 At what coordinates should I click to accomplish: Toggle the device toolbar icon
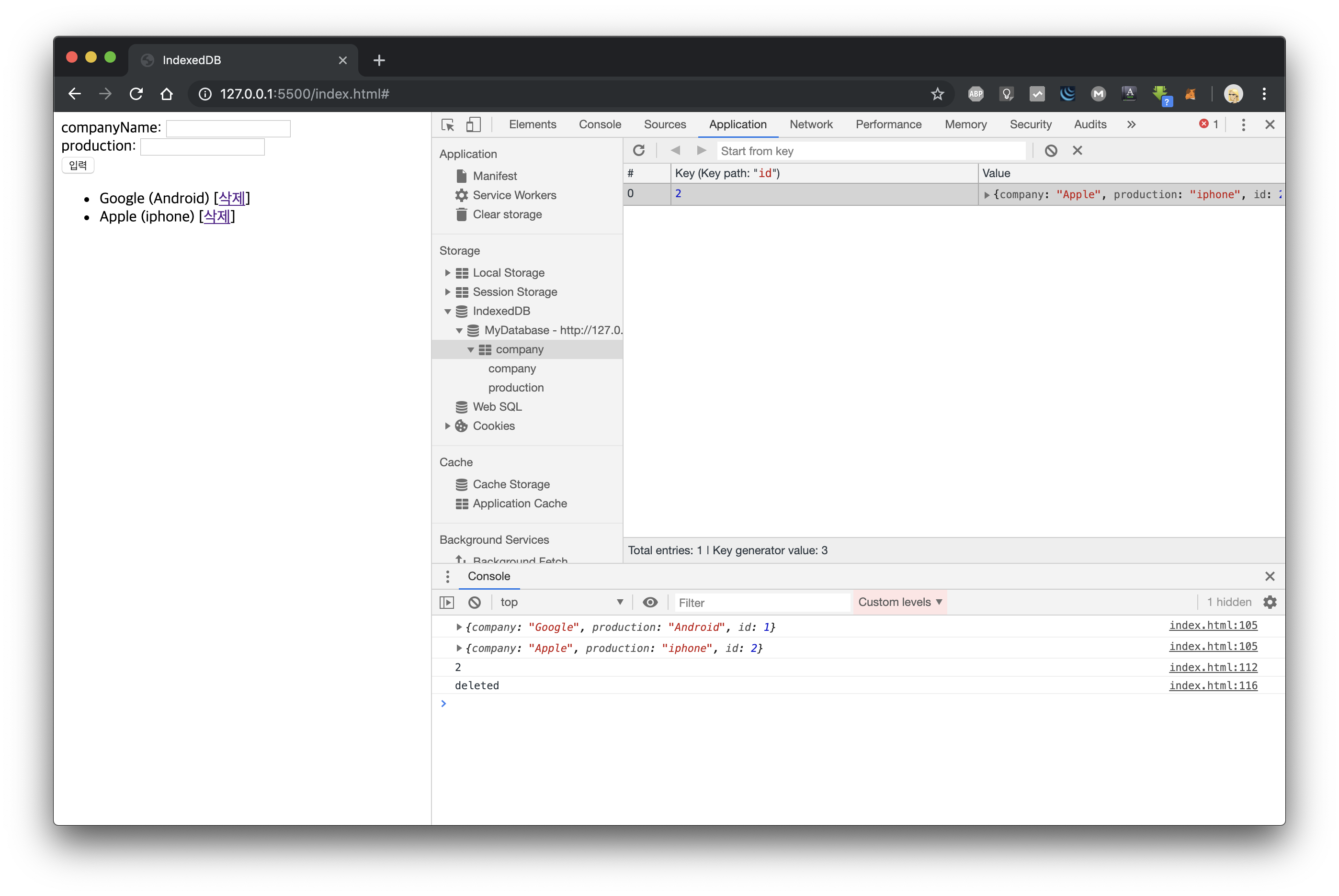(474, 124)
